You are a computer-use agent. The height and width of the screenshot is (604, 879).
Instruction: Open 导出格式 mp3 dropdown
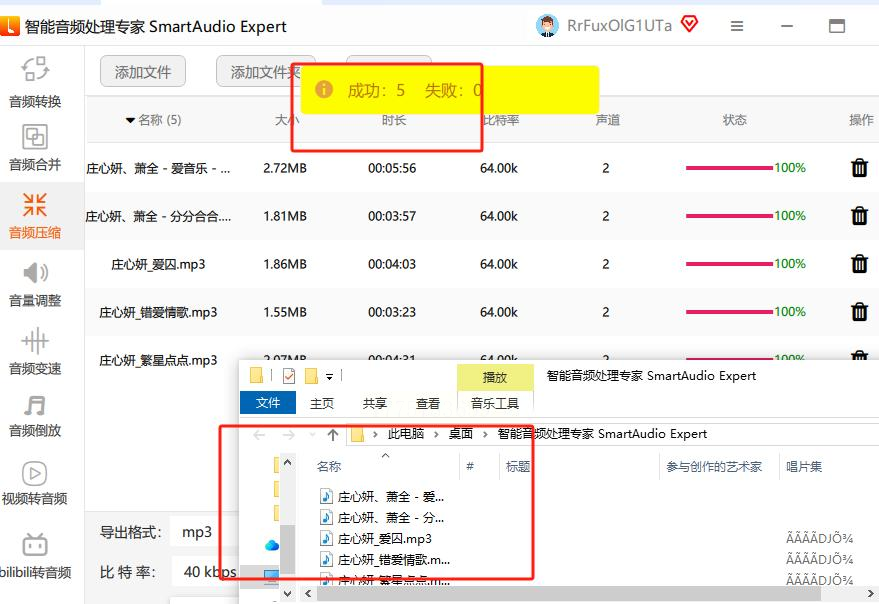tap(204, 532)
